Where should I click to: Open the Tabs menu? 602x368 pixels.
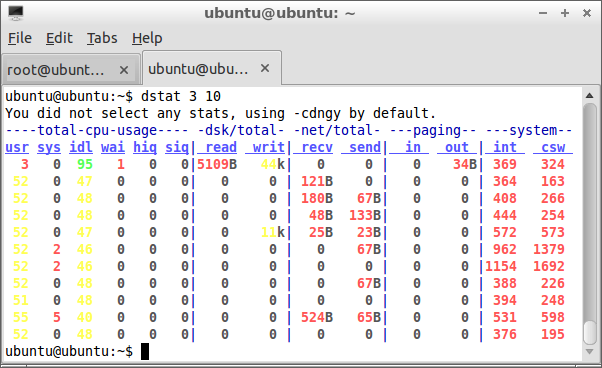102,38
